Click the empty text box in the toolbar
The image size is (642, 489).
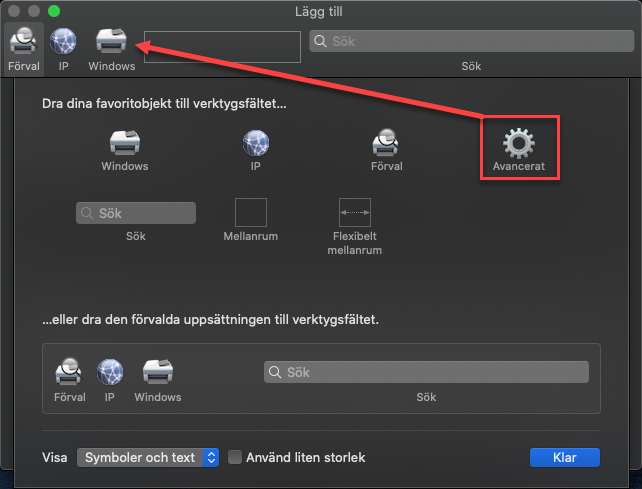(222, 46)
